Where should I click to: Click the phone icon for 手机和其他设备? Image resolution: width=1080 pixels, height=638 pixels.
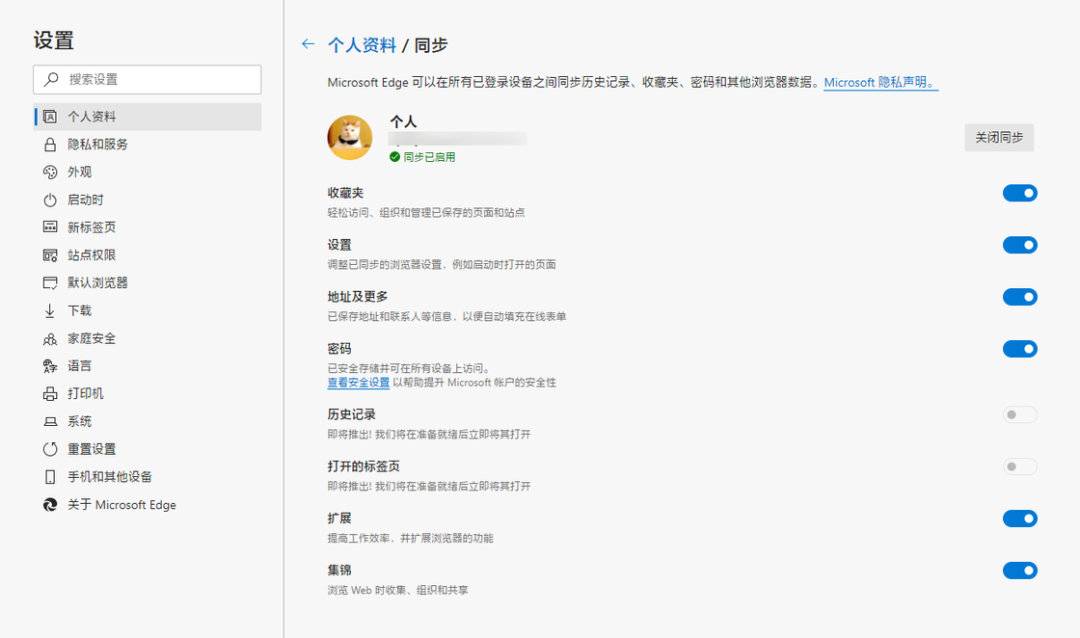(x=50, y=477)
